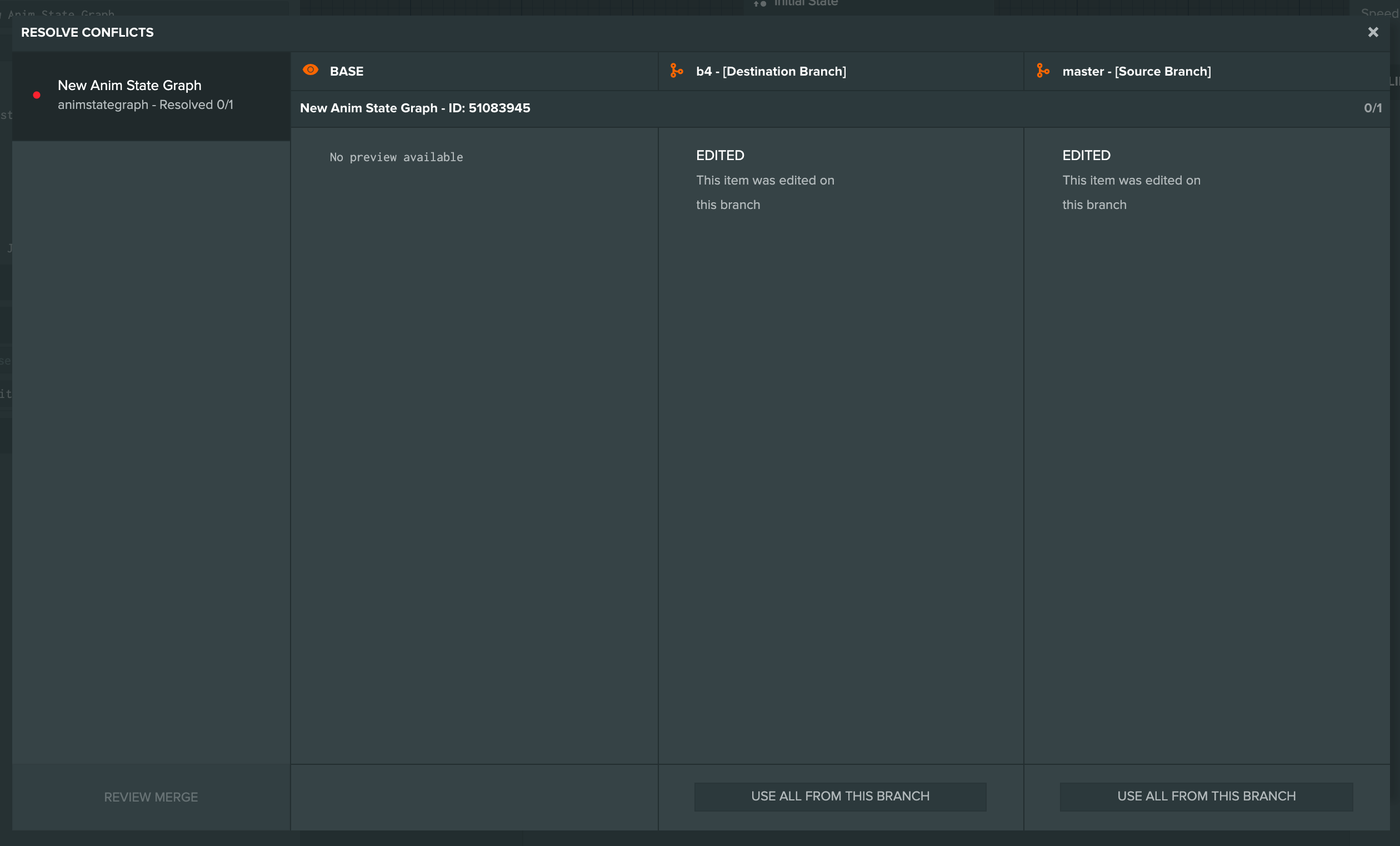Image resolution: width=1400 pixels, height=846 pixels.
Task: Select the BASE column header
Action: point(347,71)
